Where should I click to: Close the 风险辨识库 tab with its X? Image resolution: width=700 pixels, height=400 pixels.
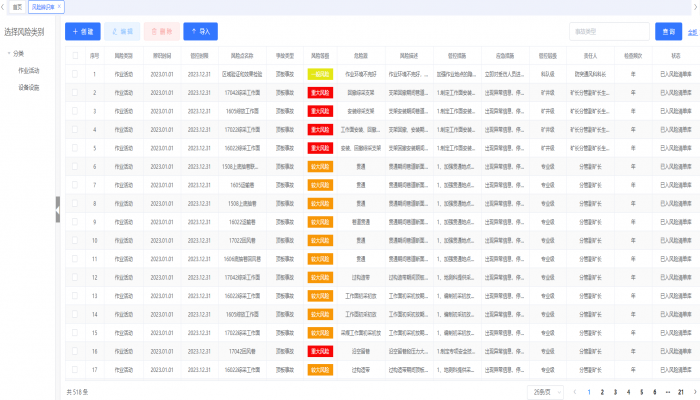coord(60,6)
